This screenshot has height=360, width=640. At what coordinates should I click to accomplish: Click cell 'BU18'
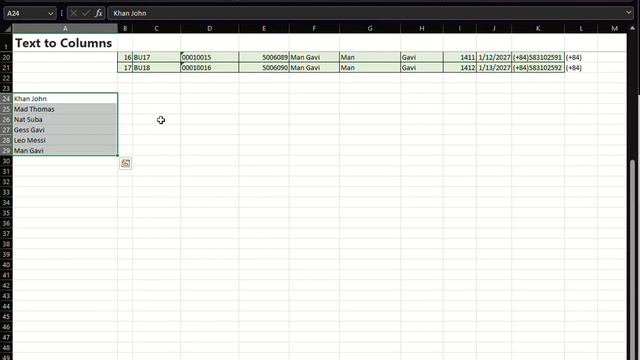coord(156,67)
